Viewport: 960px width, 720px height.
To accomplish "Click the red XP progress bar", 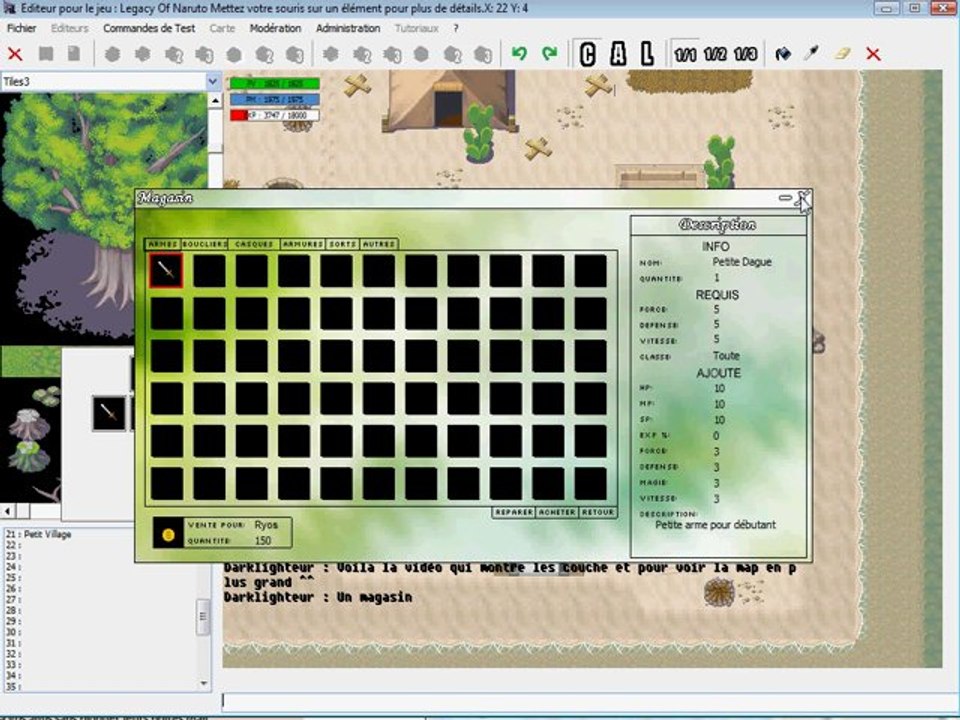I will (x=275, y=115).
